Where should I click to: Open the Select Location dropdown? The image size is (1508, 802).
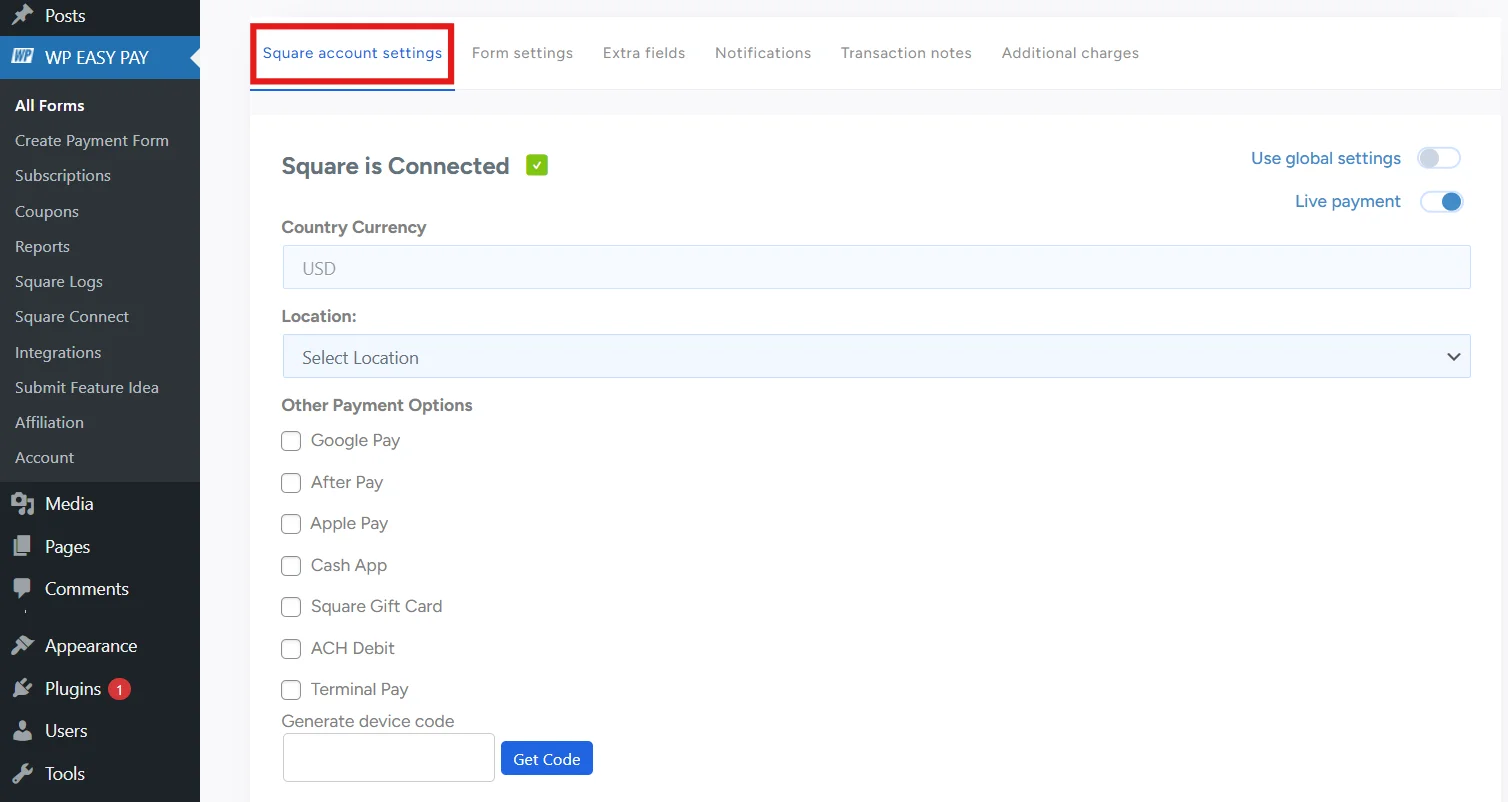point(876,356)
